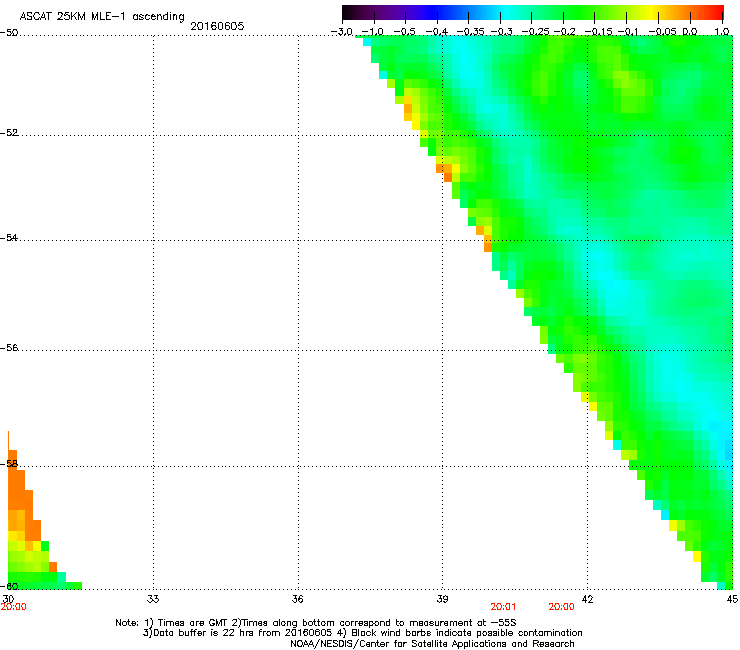
Task: Click the latitude axis label -52
Action: tap(9, 133)
